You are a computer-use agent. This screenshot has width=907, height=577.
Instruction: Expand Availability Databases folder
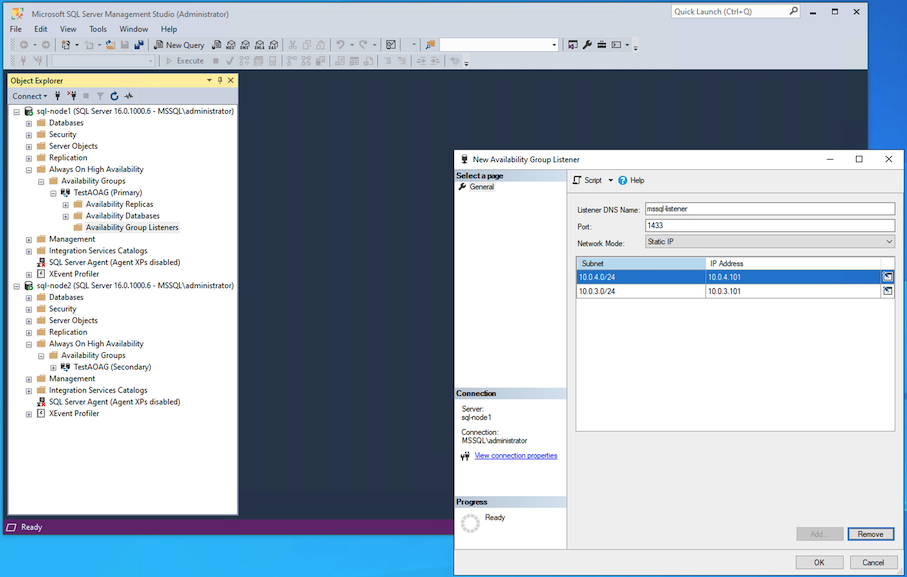coord(66,216)
